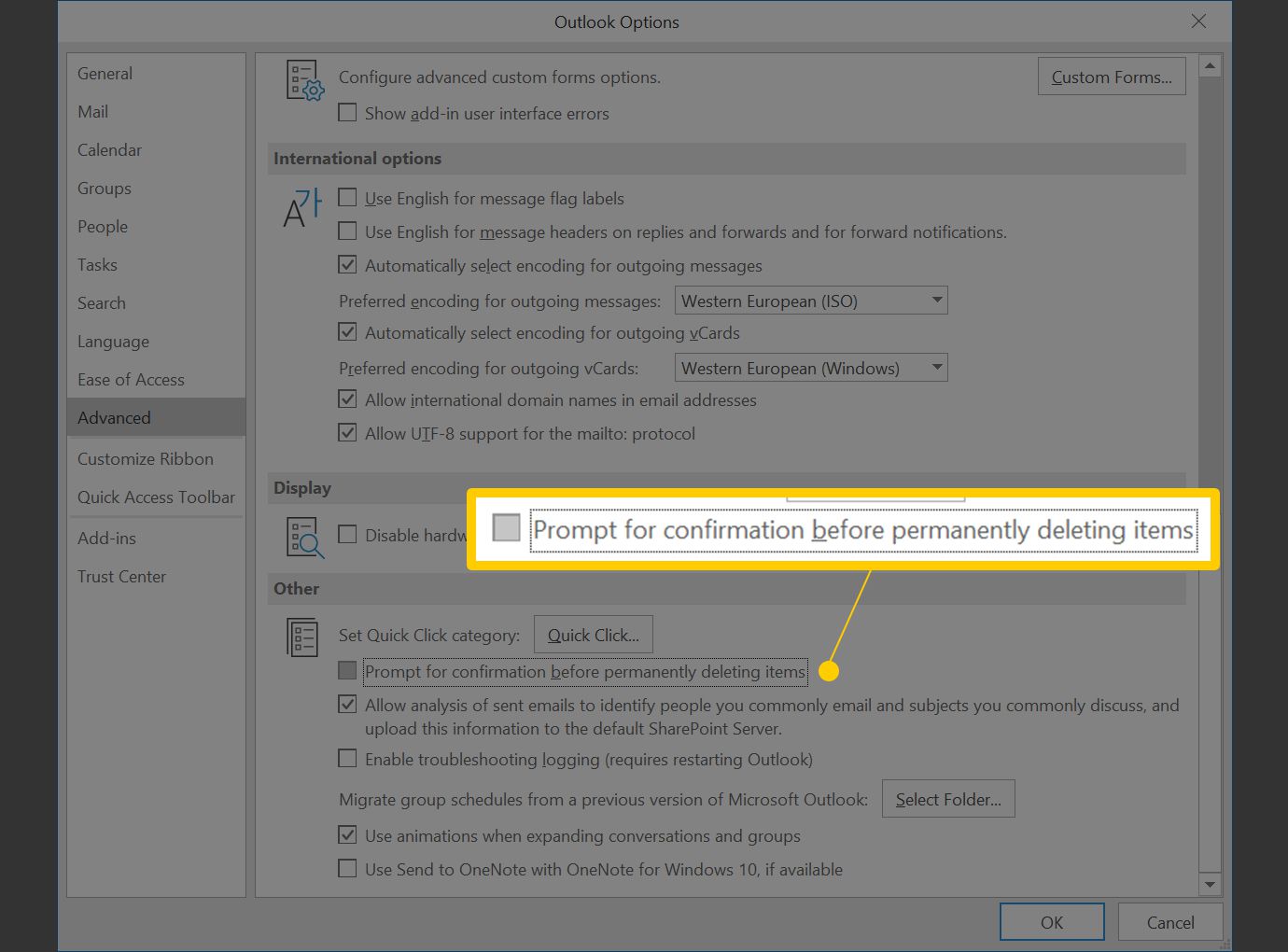The height and width of the screenshot is (952, 1288).
Task: Uncheck Allow analysis of sent emails
Action: tap(347, 705)
